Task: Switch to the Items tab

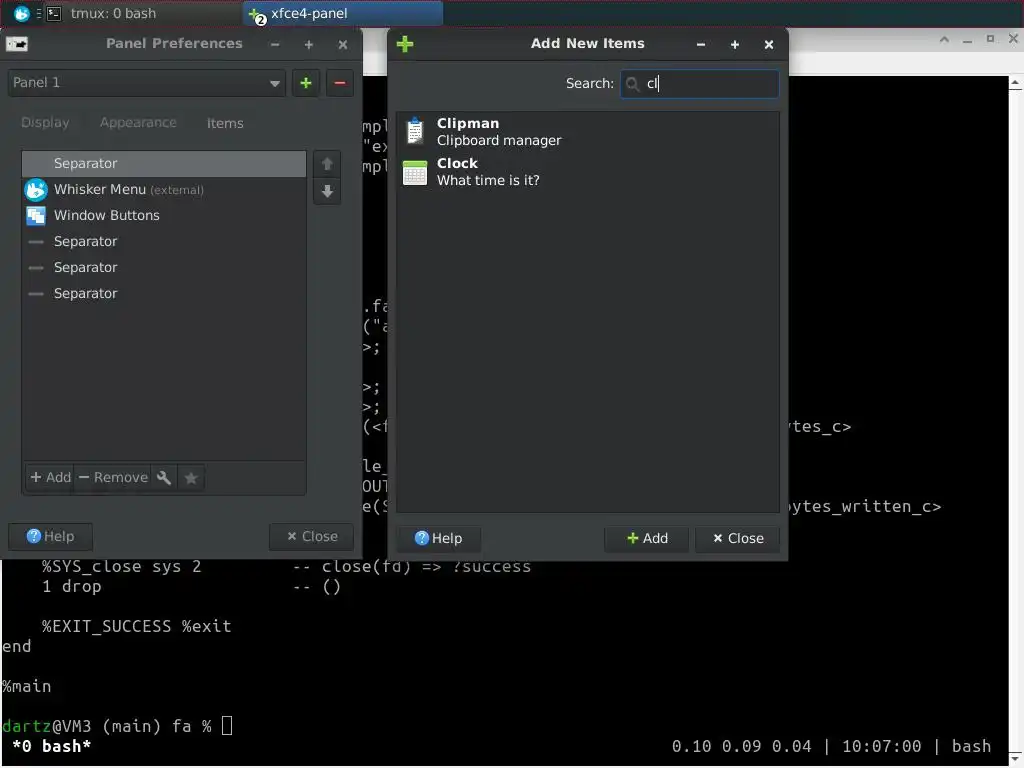Action: pyautogui.click(x=225, y=123)
